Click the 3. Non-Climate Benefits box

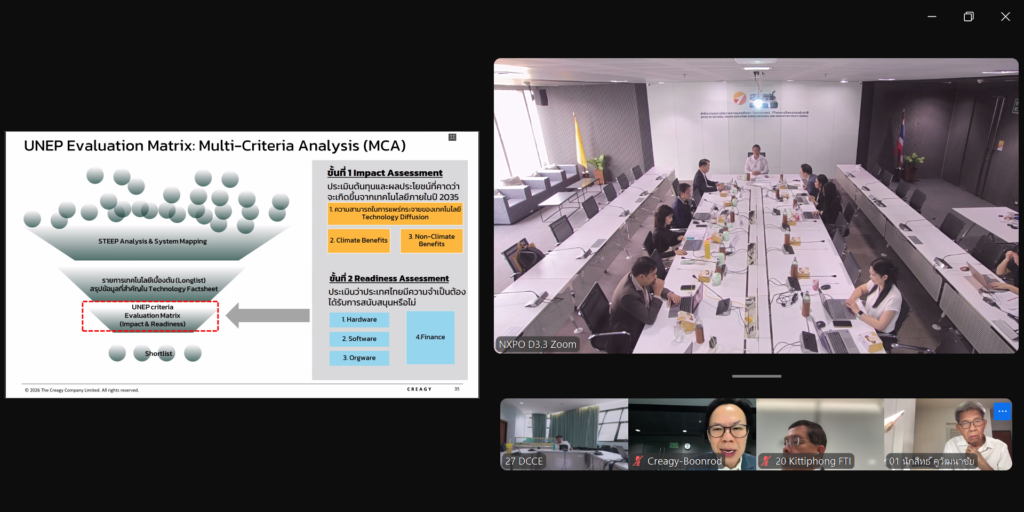pos(431,240)
